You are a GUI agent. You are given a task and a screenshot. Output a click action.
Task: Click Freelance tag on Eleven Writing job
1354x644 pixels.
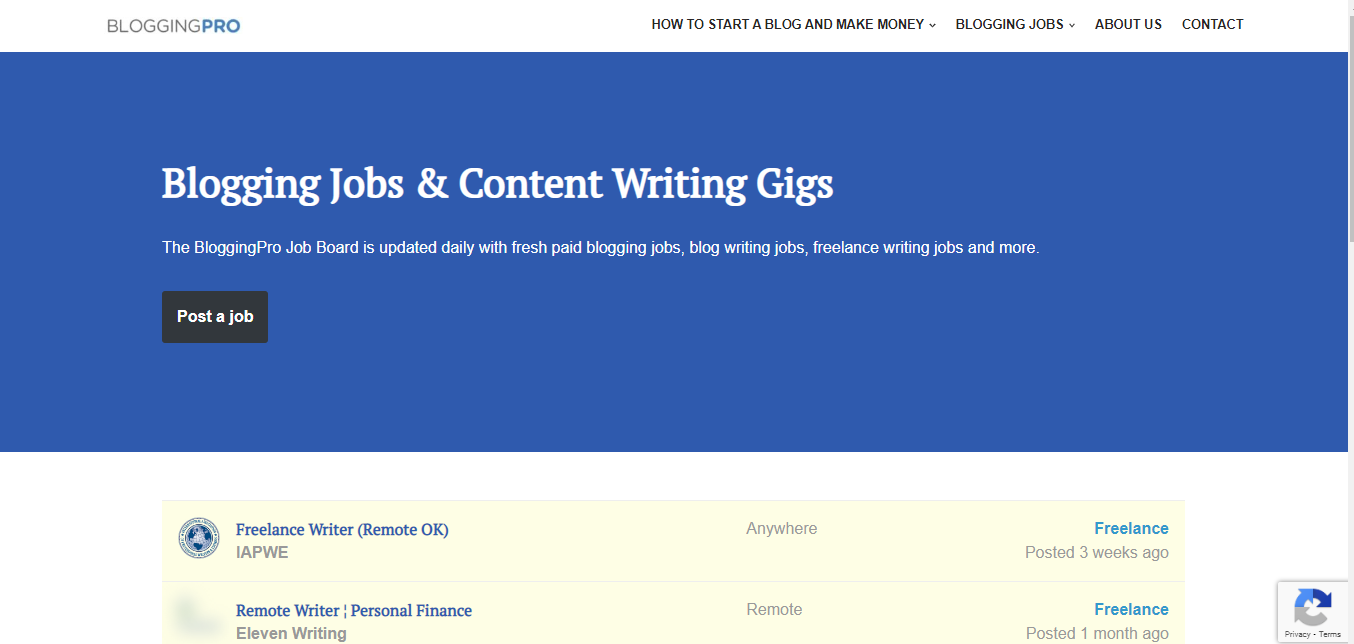click(x=1131, y=610)
